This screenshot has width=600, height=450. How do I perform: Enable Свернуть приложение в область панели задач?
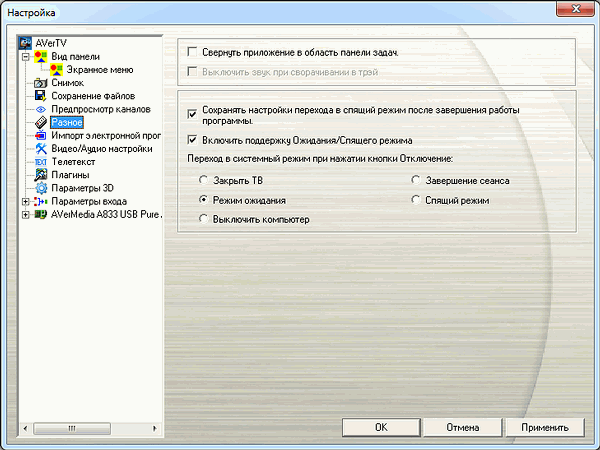point(192,52)
